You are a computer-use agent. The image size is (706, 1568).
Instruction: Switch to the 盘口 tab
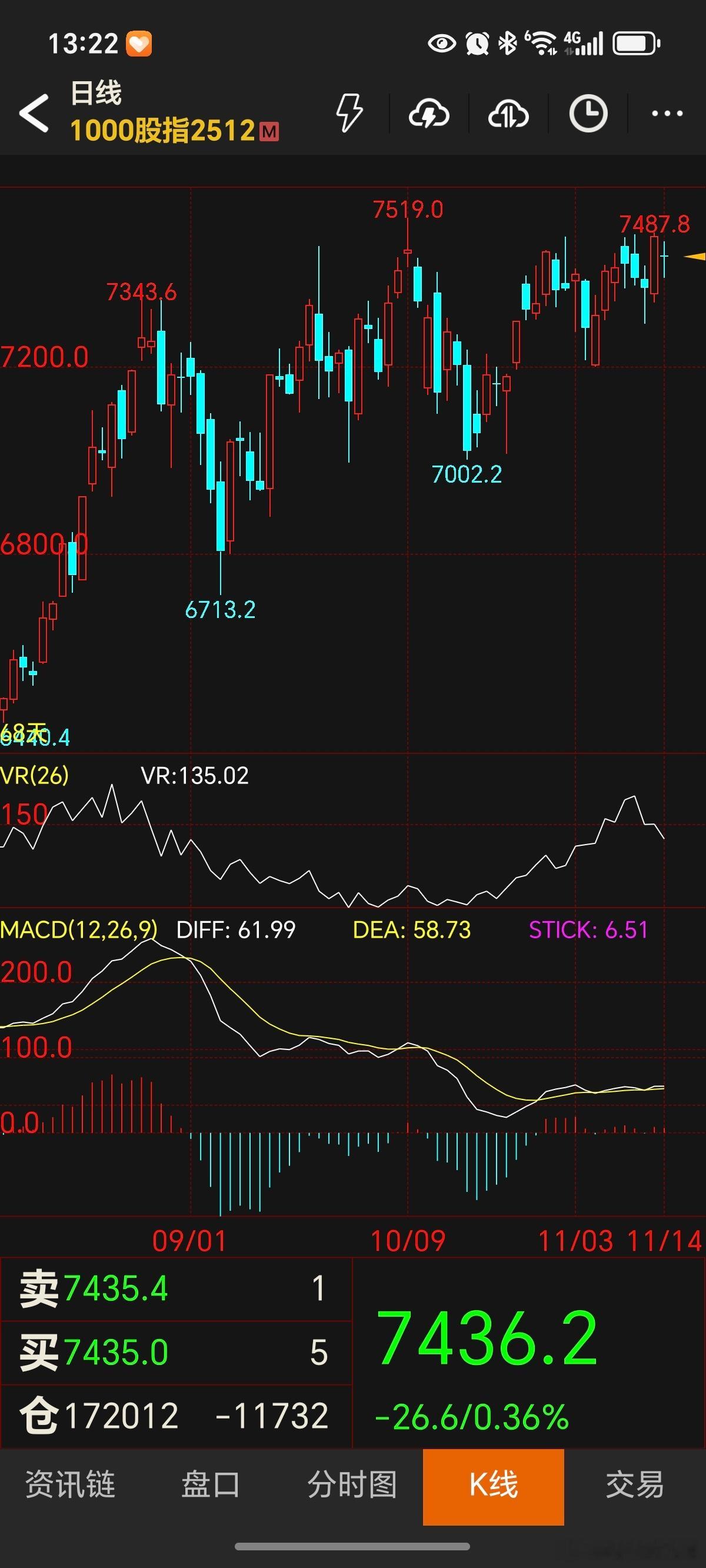click(x=211, y=1484)
